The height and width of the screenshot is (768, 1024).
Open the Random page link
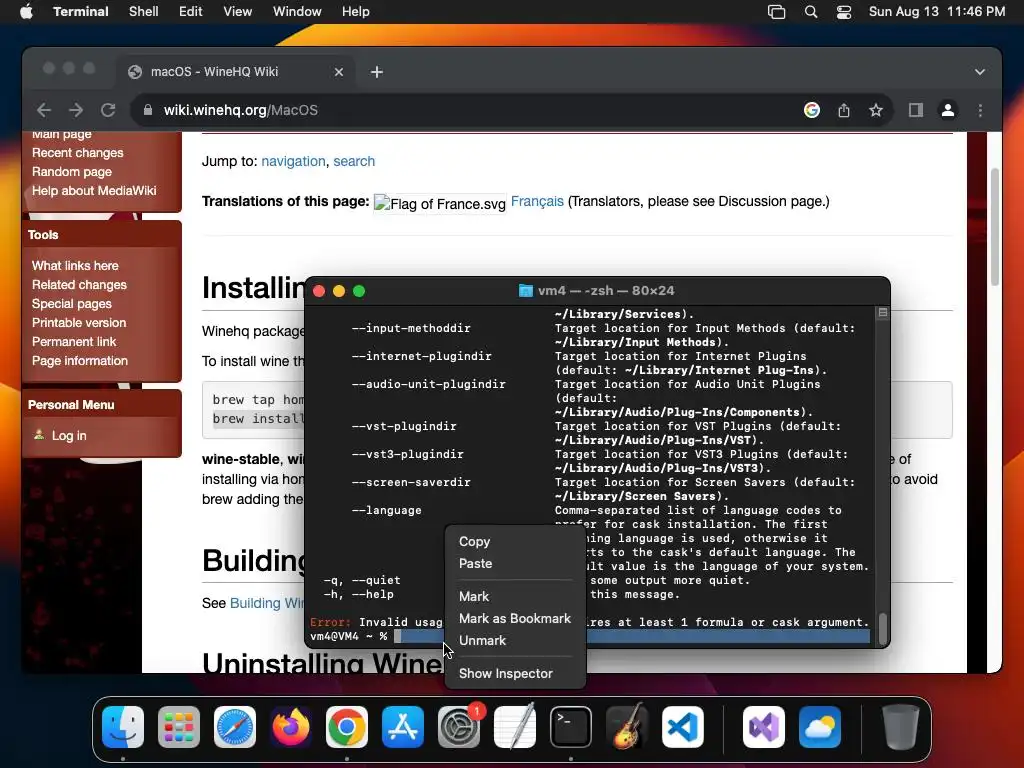(72, 172)
